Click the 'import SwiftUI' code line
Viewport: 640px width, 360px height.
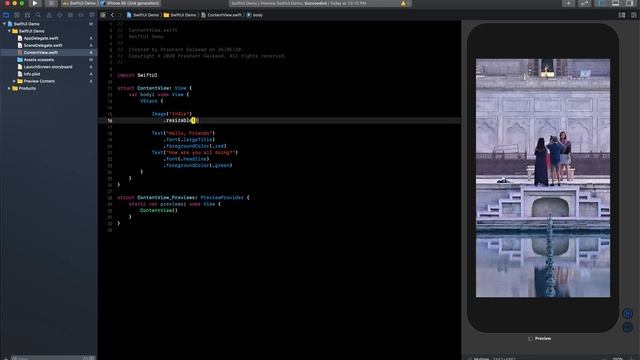[137, 75]
